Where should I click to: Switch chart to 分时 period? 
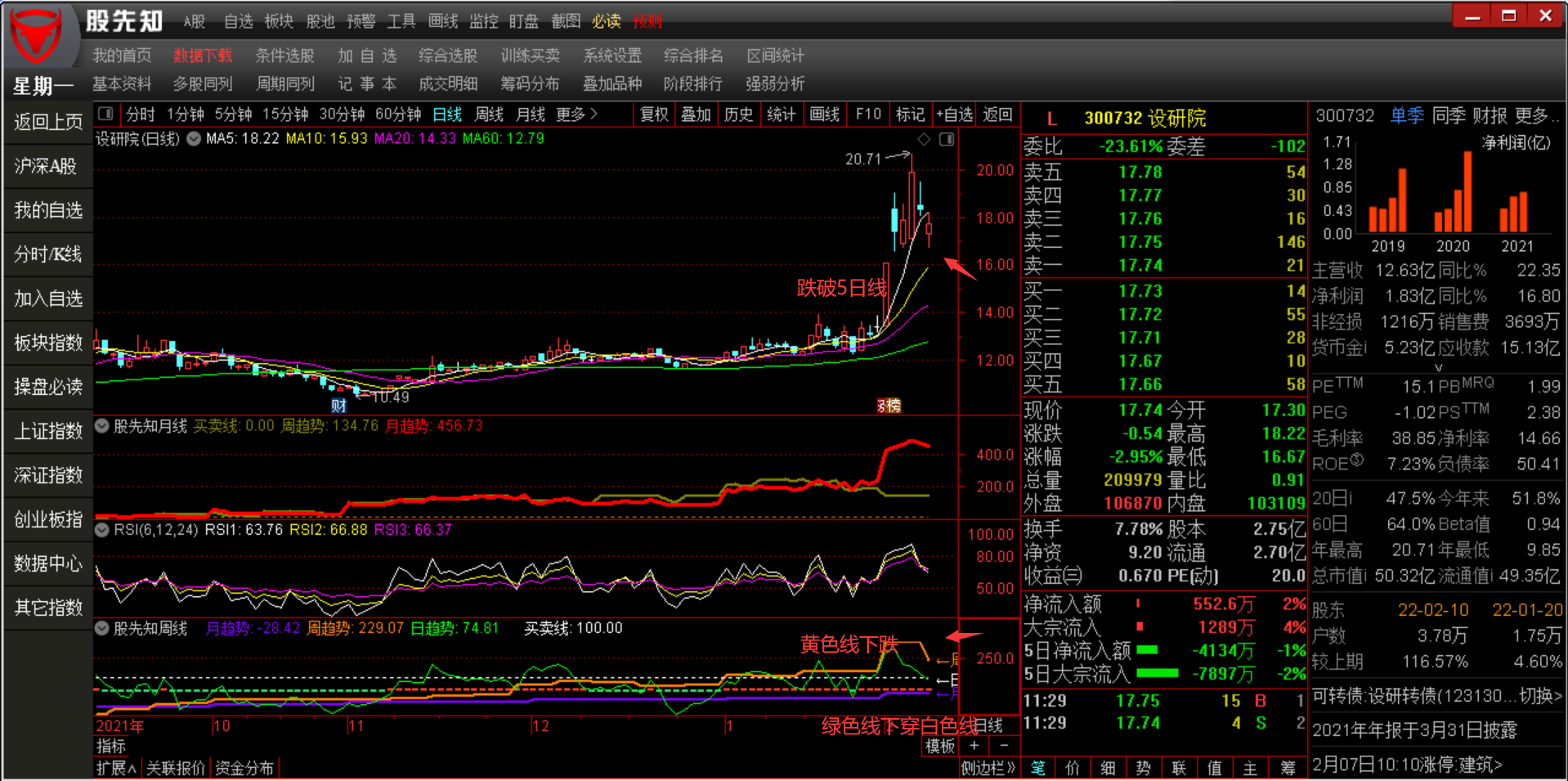coord(140,114)
